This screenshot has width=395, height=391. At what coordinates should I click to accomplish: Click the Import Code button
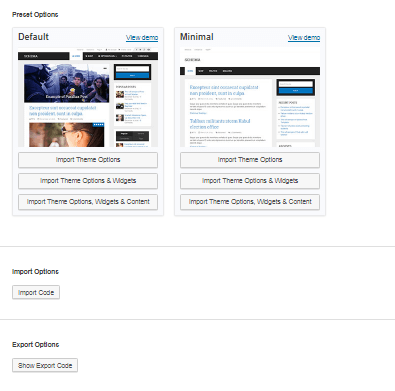[x=36, y=292]
